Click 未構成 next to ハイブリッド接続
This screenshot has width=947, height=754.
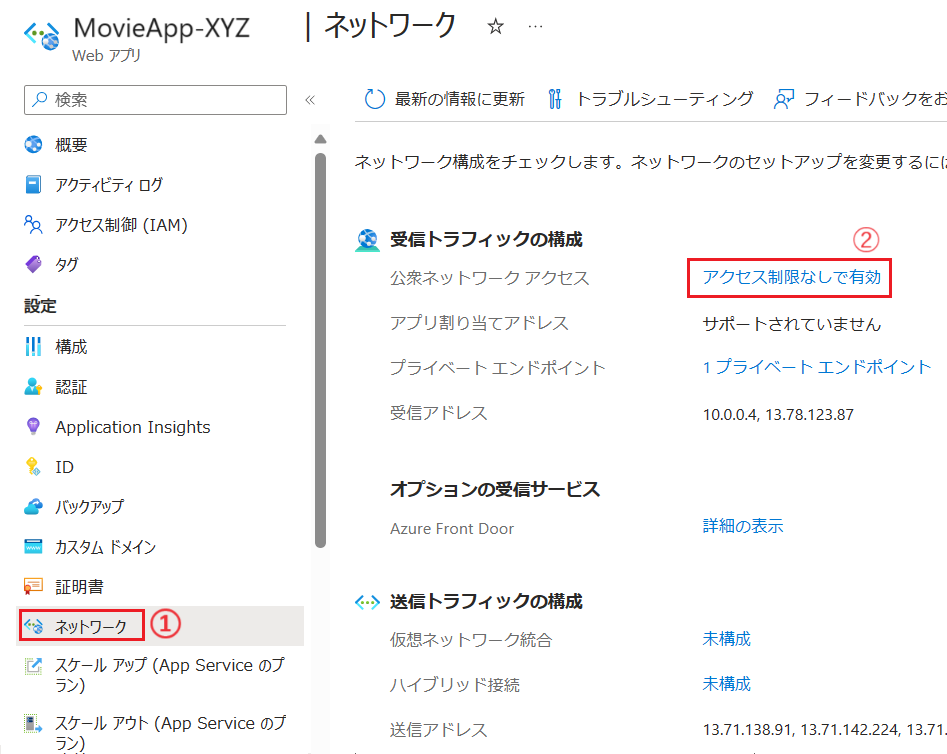[x=726, y=684]
